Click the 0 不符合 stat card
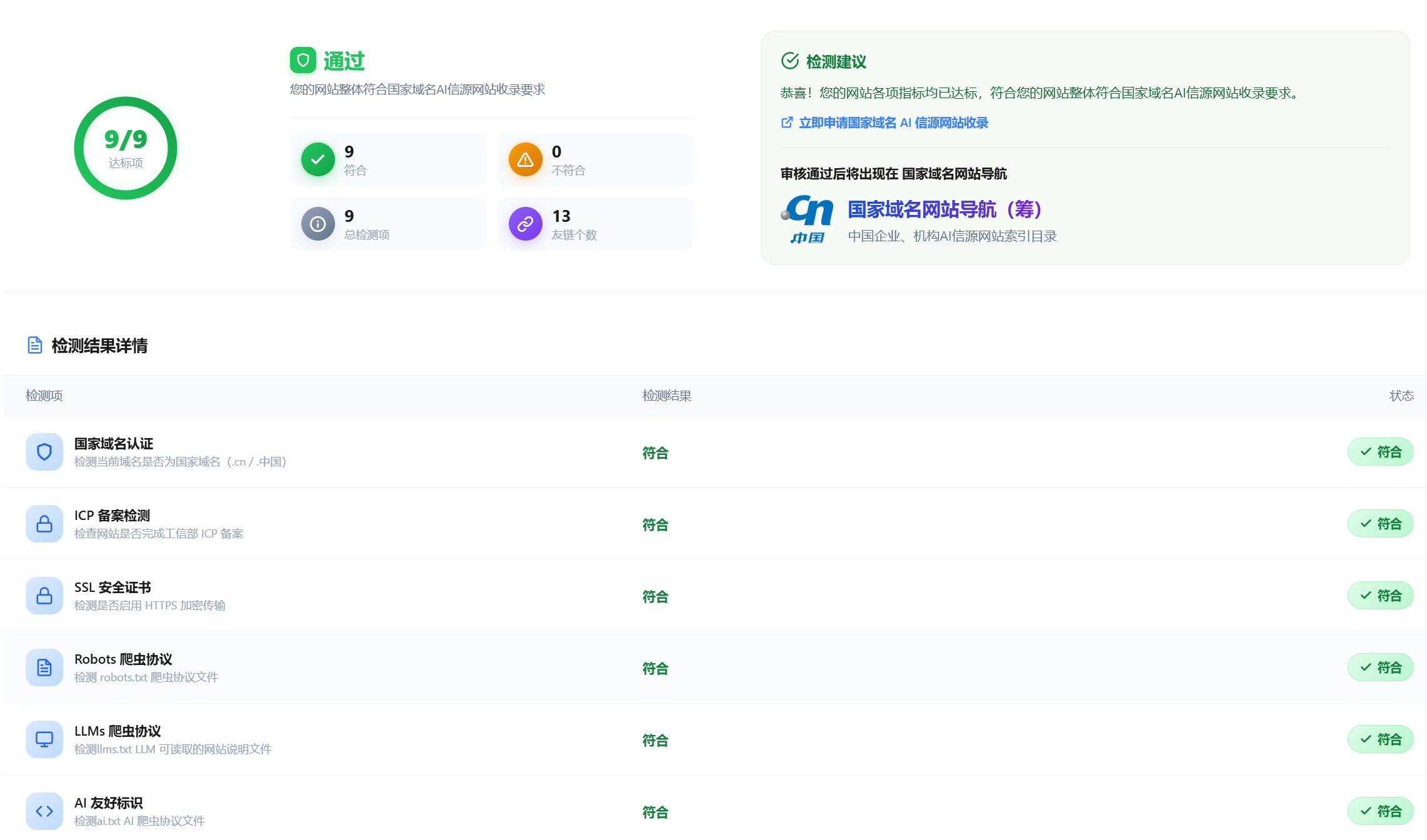This screenshot has width=1427, height=840. point(596,159)
